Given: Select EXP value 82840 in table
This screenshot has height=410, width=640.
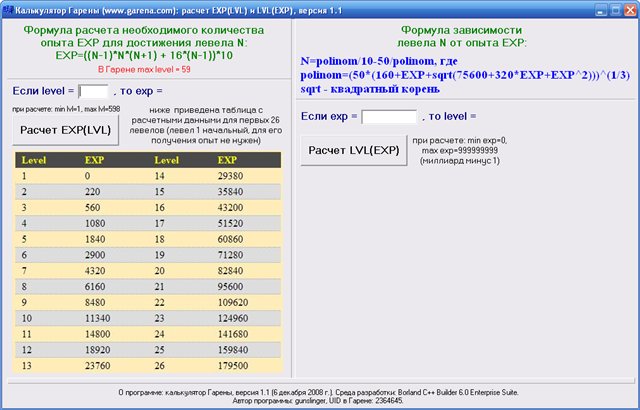Looking at the screenshot, I should (x=230, y=271).
